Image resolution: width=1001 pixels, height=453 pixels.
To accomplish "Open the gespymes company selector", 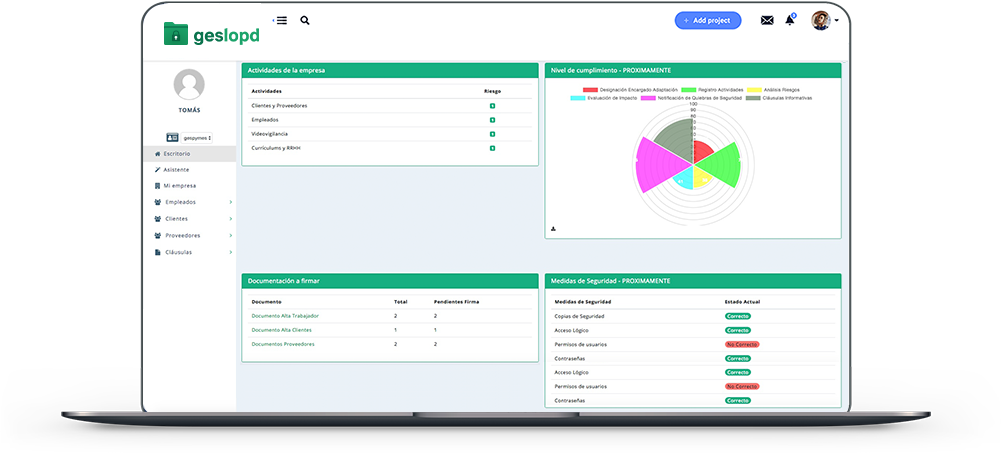I will 197,138.
